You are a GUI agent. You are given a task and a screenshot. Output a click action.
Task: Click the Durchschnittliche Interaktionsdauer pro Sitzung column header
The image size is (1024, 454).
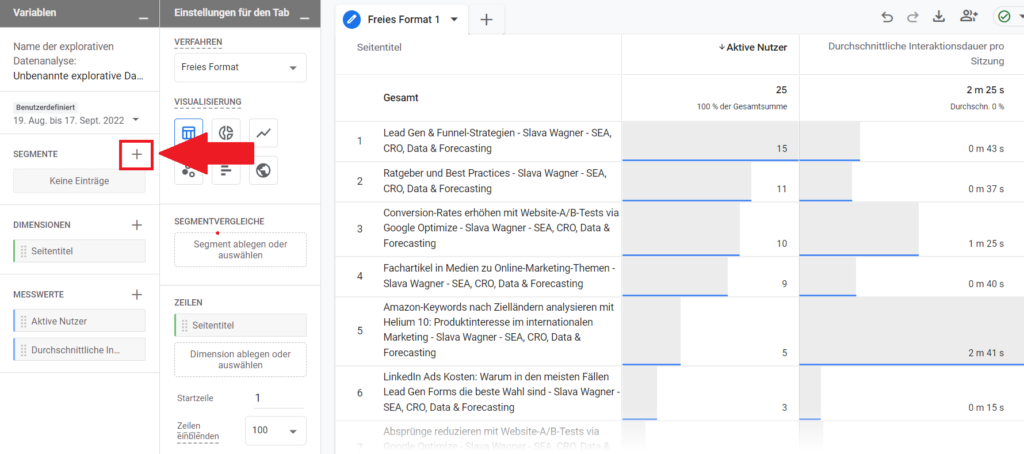[916, 54]
